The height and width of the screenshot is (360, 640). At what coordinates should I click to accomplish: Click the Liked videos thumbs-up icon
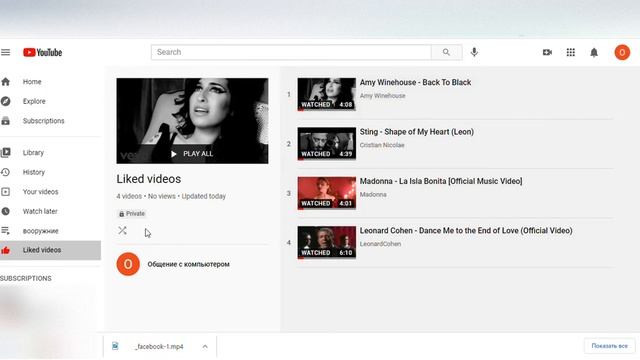point(6,250)
